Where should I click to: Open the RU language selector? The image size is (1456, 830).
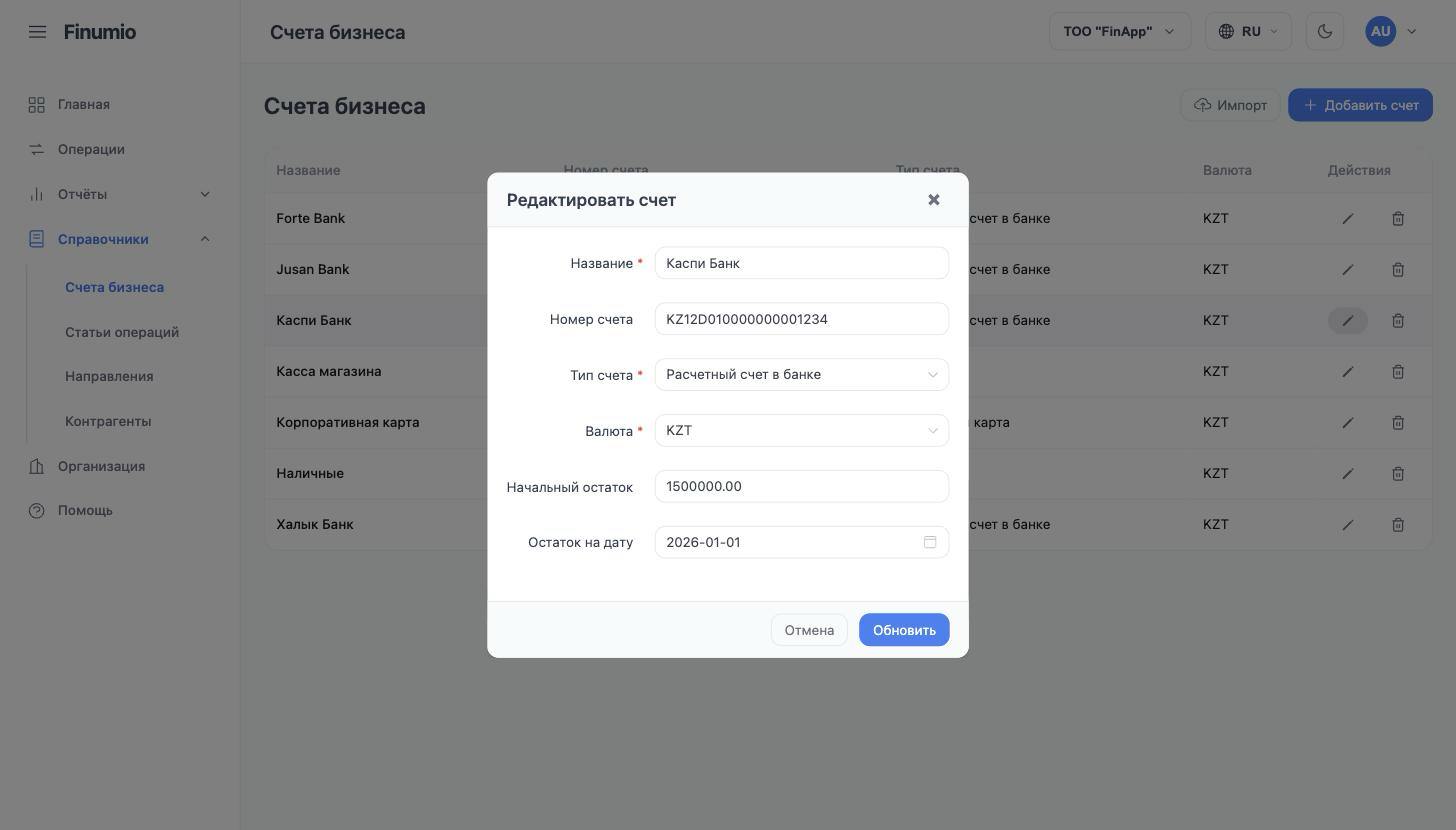click(1249, 31)
